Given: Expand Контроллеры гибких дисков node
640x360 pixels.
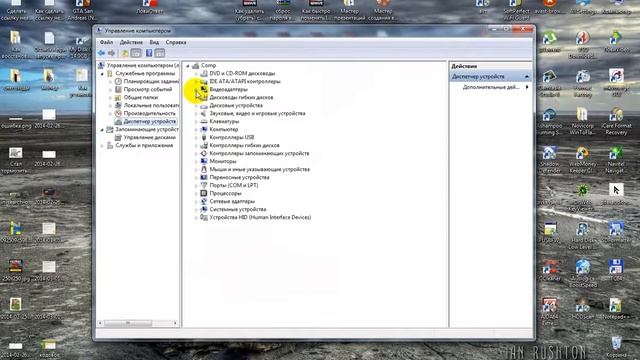Looking at the screenshot, I should [x=196, y=145].
